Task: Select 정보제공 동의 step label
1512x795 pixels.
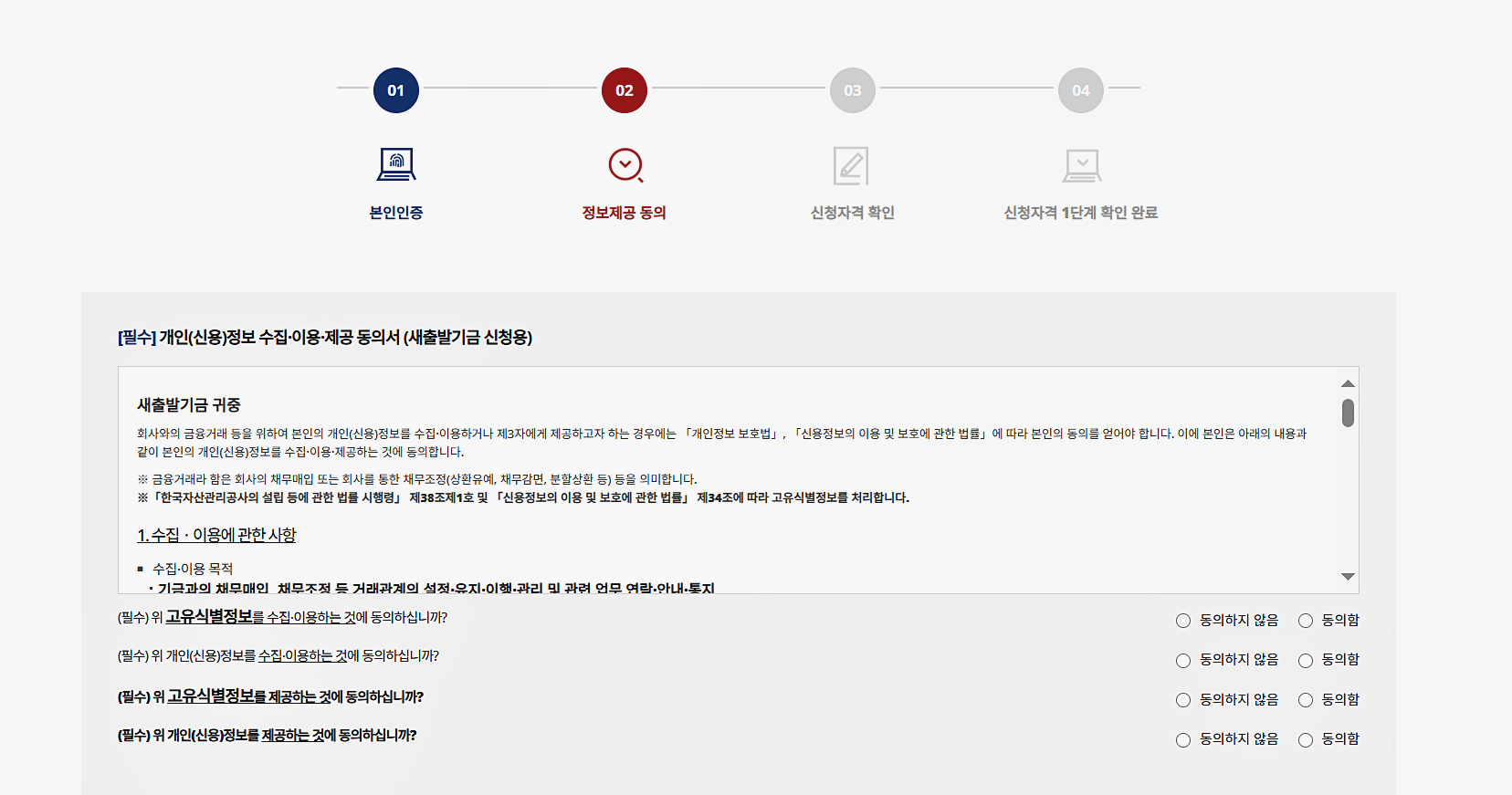Action: point(624,213)
